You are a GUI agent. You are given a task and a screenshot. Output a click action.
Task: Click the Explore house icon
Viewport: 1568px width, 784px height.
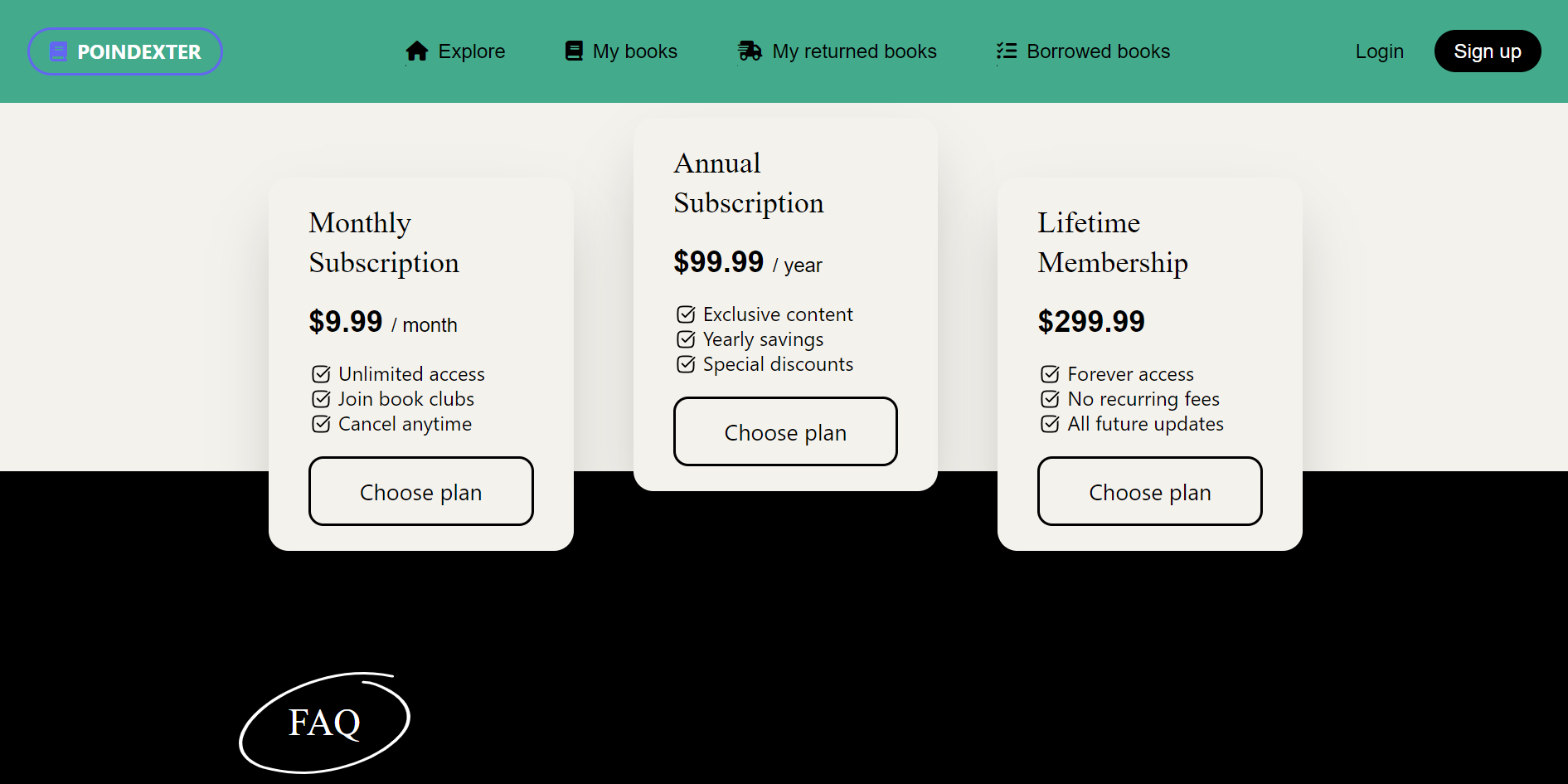pos(417,51)
